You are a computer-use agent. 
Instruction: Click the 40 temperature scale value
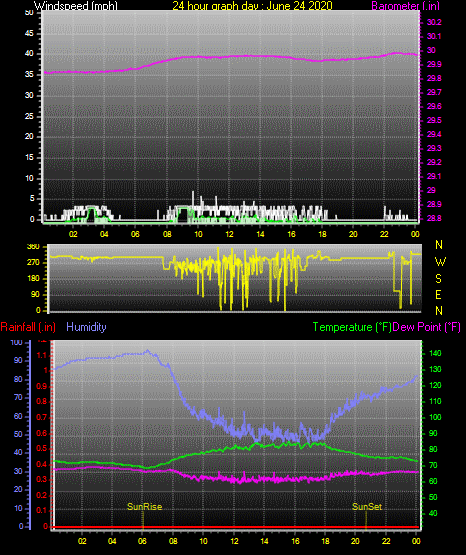pos(433,513)
